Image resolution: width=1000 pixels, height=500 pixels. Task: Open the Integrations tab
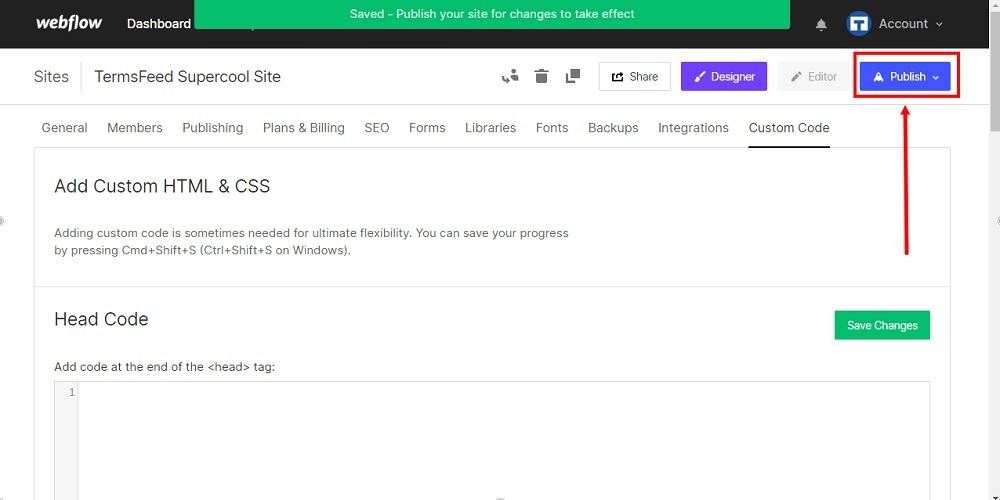pos(693,128)
